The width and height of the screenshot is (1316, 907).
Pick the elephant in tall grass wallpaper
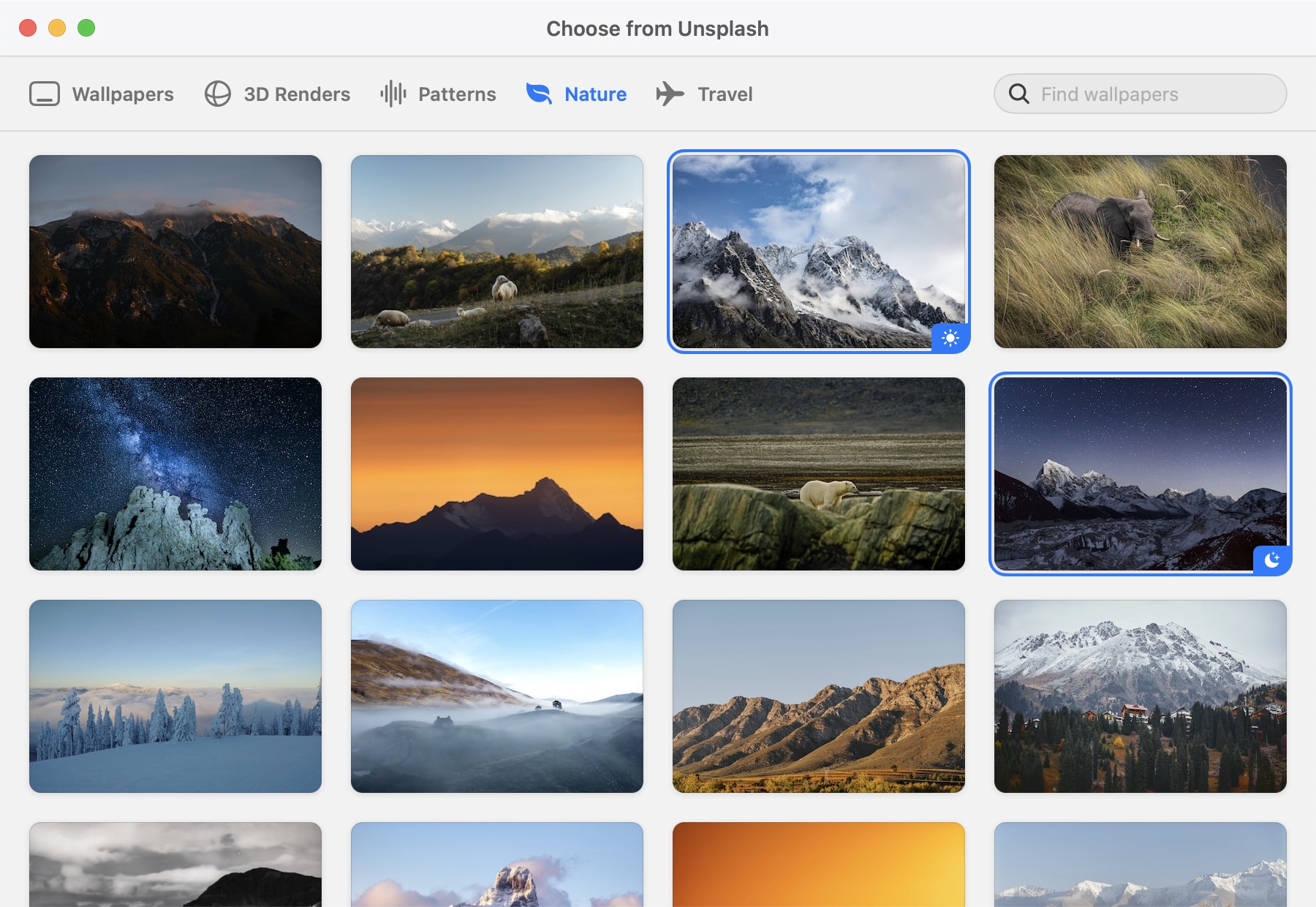(1141, 252)
